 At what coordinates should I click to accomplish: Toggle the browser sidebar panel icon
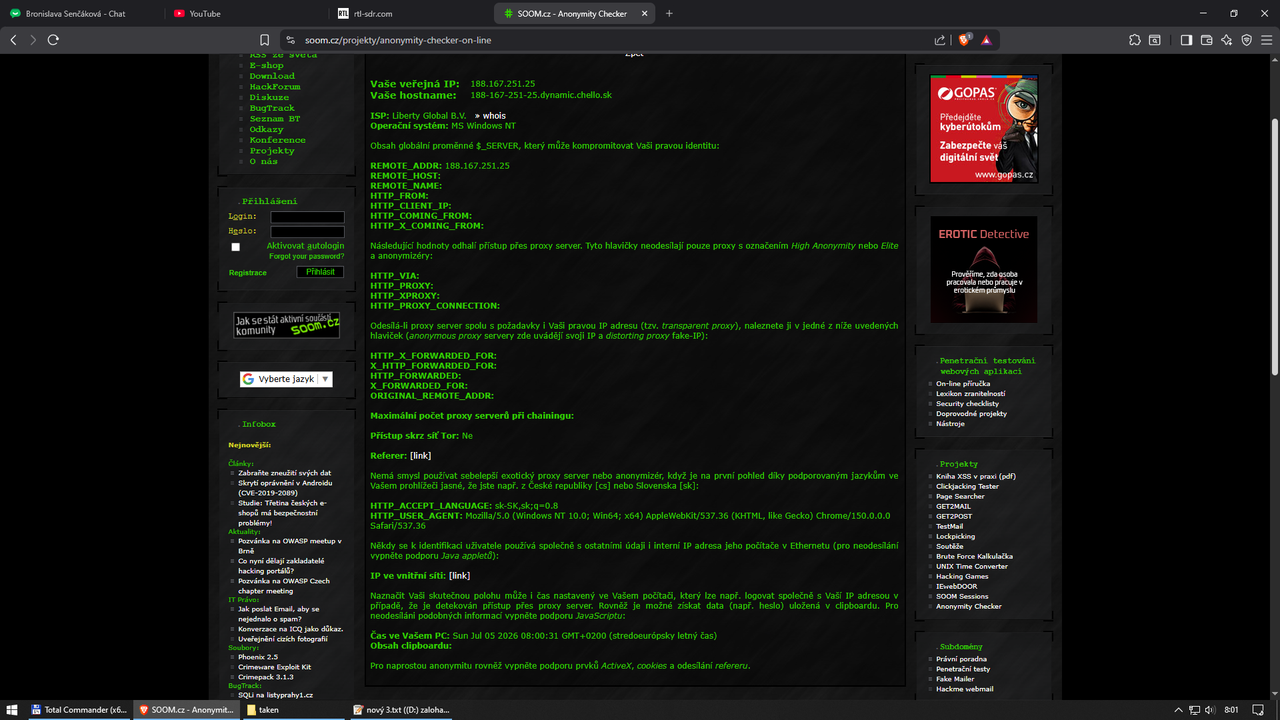[x=1186, y=40]
